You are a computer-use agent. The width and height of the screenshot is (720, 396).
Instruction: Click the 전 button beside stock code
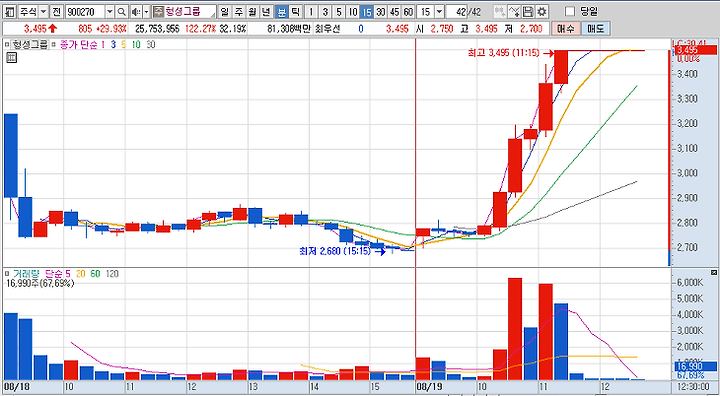pyautogui.click(x=56, y=11)
